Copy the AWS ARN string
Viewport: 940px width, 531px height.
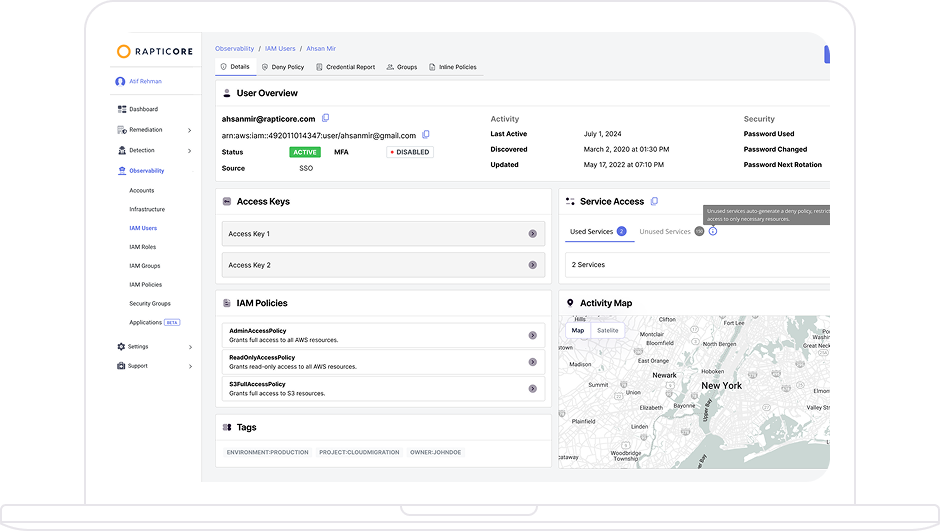click(426, 134)
